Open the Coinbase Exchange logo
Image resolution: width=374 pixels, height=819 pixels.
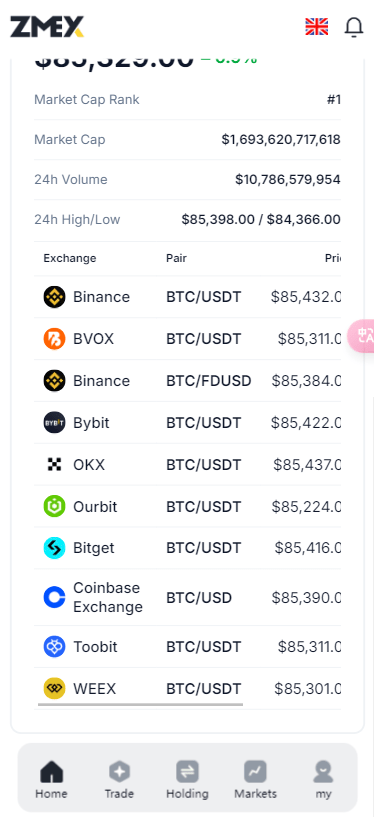(54, 597)
